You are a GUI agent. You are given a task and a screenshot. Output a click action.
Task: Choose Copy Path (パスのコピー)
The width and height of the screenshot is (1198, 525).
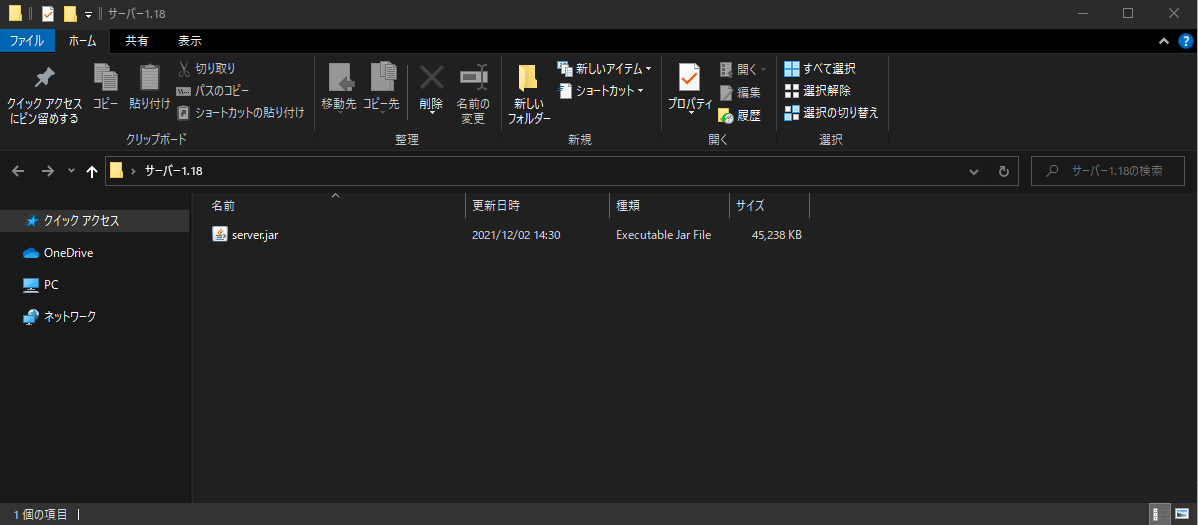click(x=212, y=91)
